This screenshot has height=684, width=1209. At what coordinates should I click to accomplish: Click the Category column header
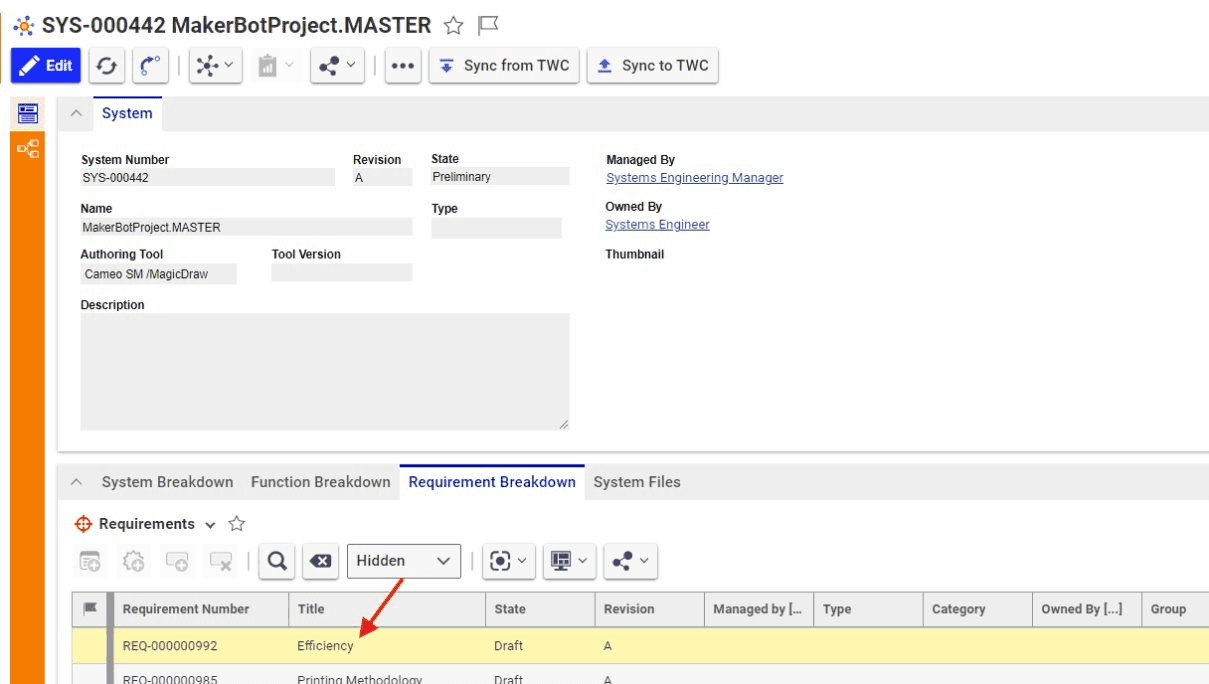tap(977, 609)
